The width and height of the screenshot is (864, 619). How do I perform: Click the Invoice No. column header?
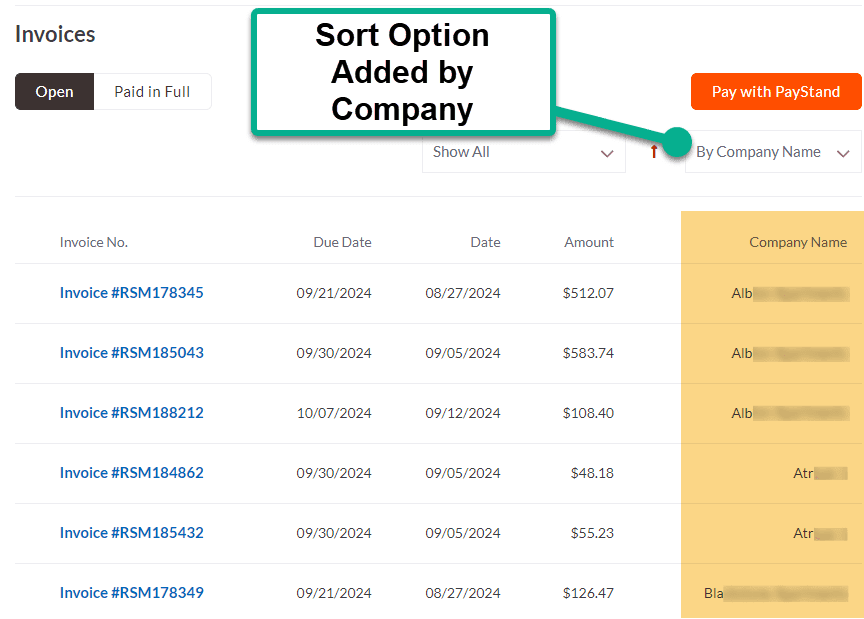pos(94,243)
